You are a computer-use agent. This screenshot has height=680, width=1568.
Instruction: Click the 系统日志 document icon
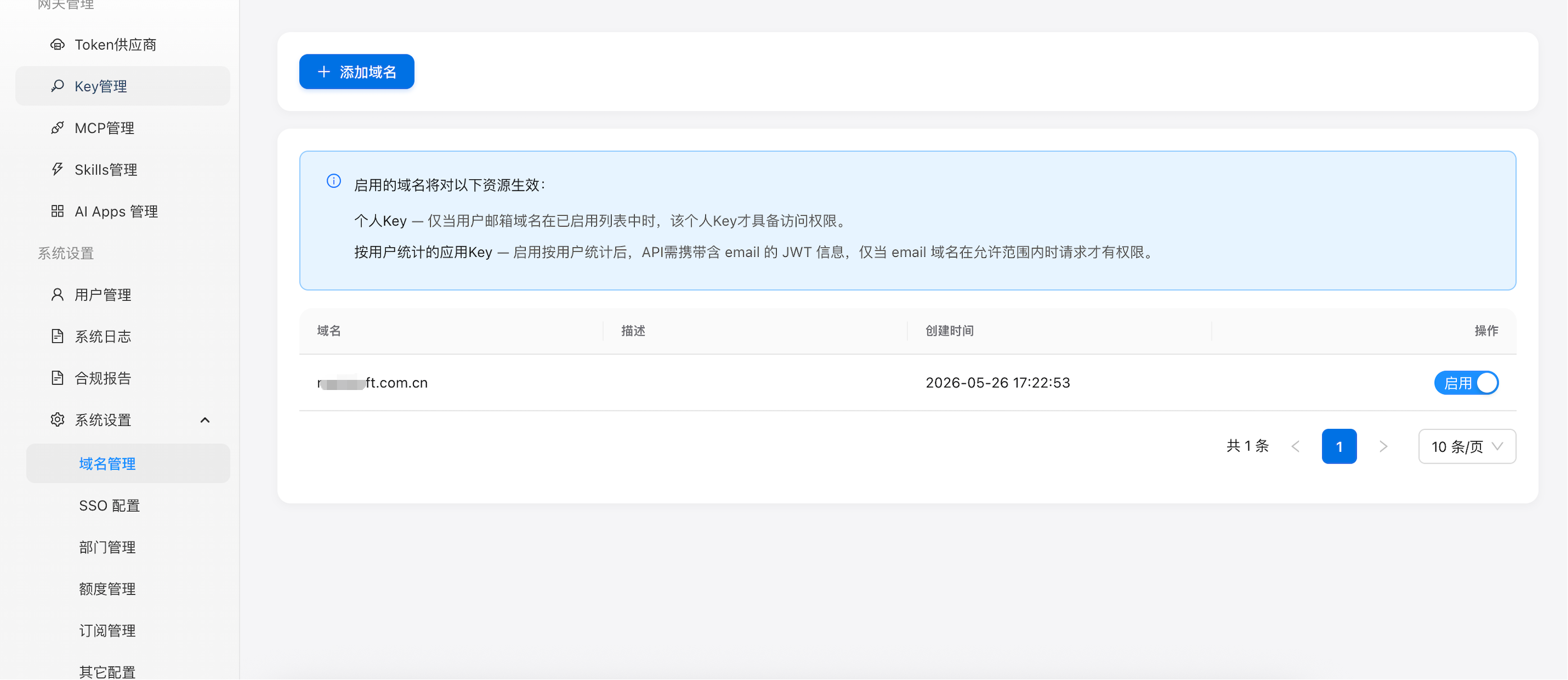pos(57,336)
